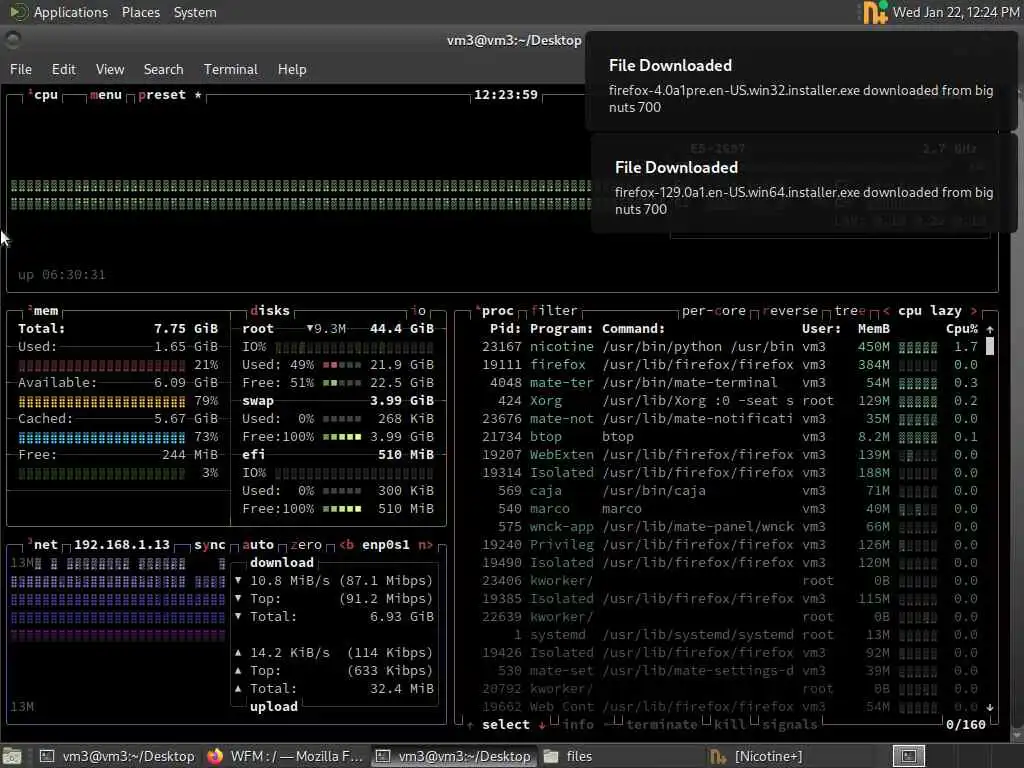Toggle net sync option
This screenshot has height=768, width=1024.
210,545
